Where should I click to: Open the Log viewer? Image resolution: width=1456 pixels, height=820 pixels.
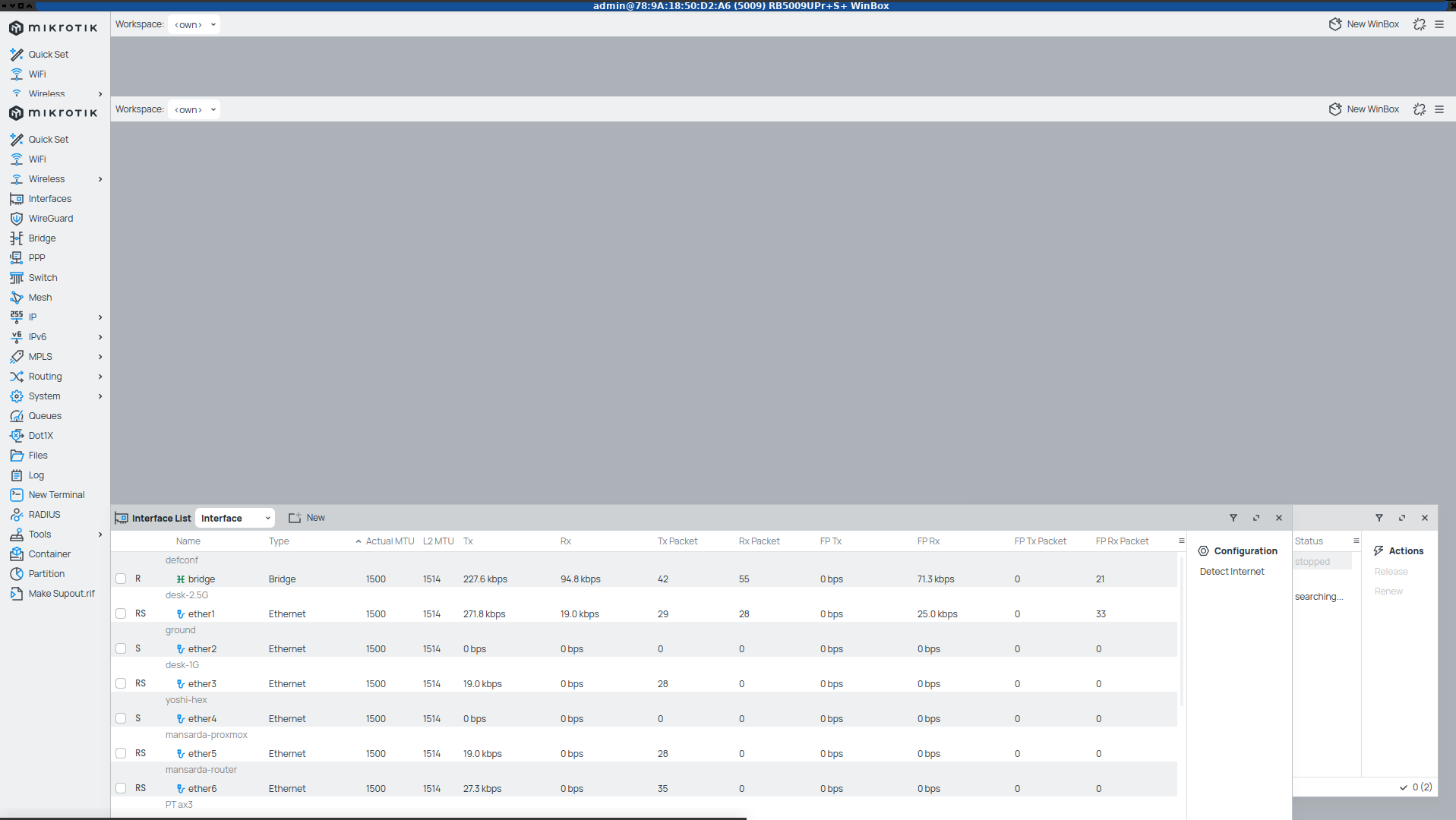(36, 475)
